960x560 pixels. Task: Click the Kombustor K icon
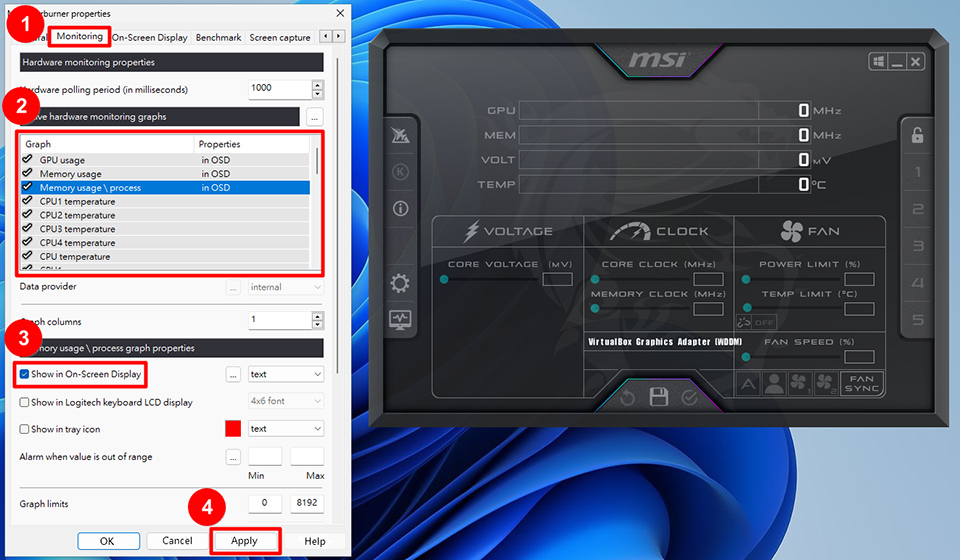click(400, 172)
